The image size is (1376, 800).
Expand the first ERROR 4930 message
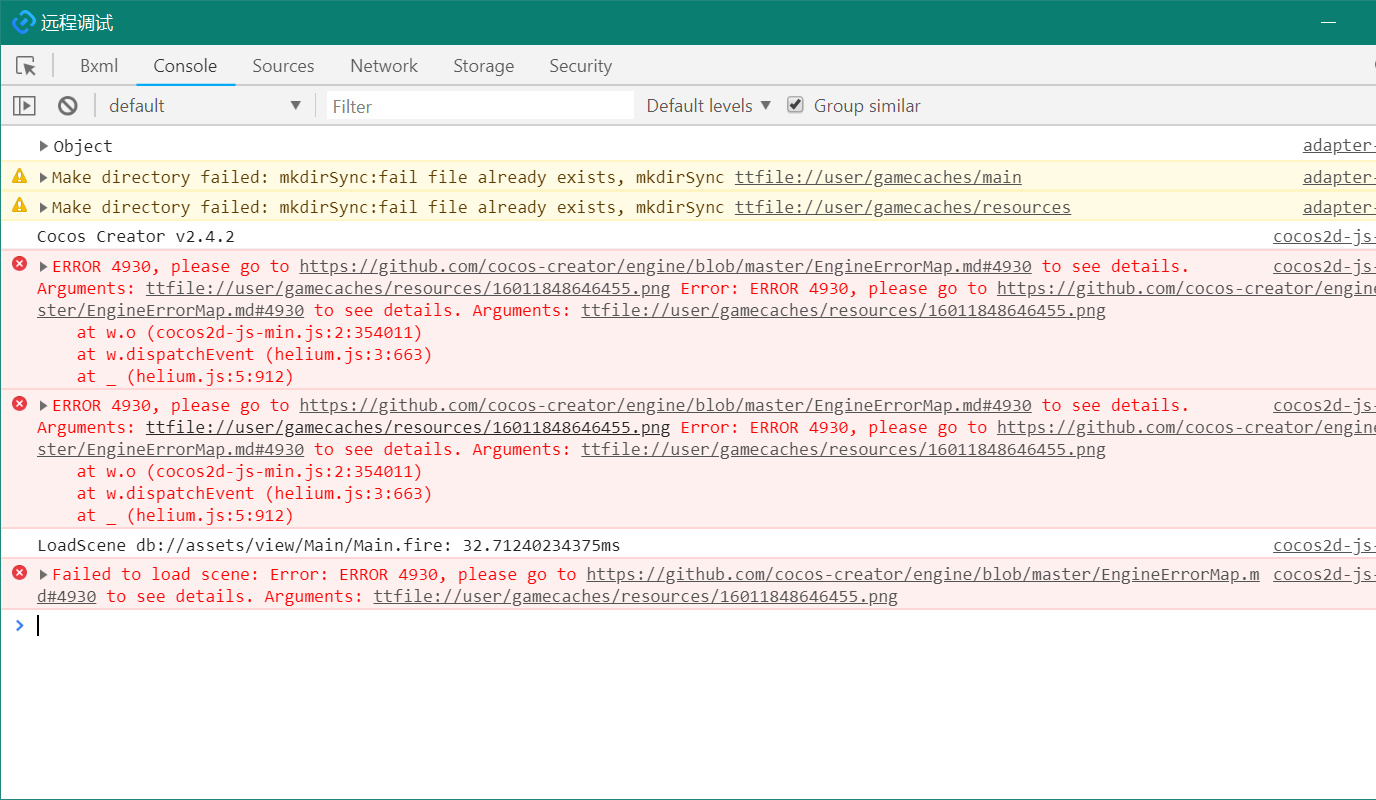click(44, 266)
